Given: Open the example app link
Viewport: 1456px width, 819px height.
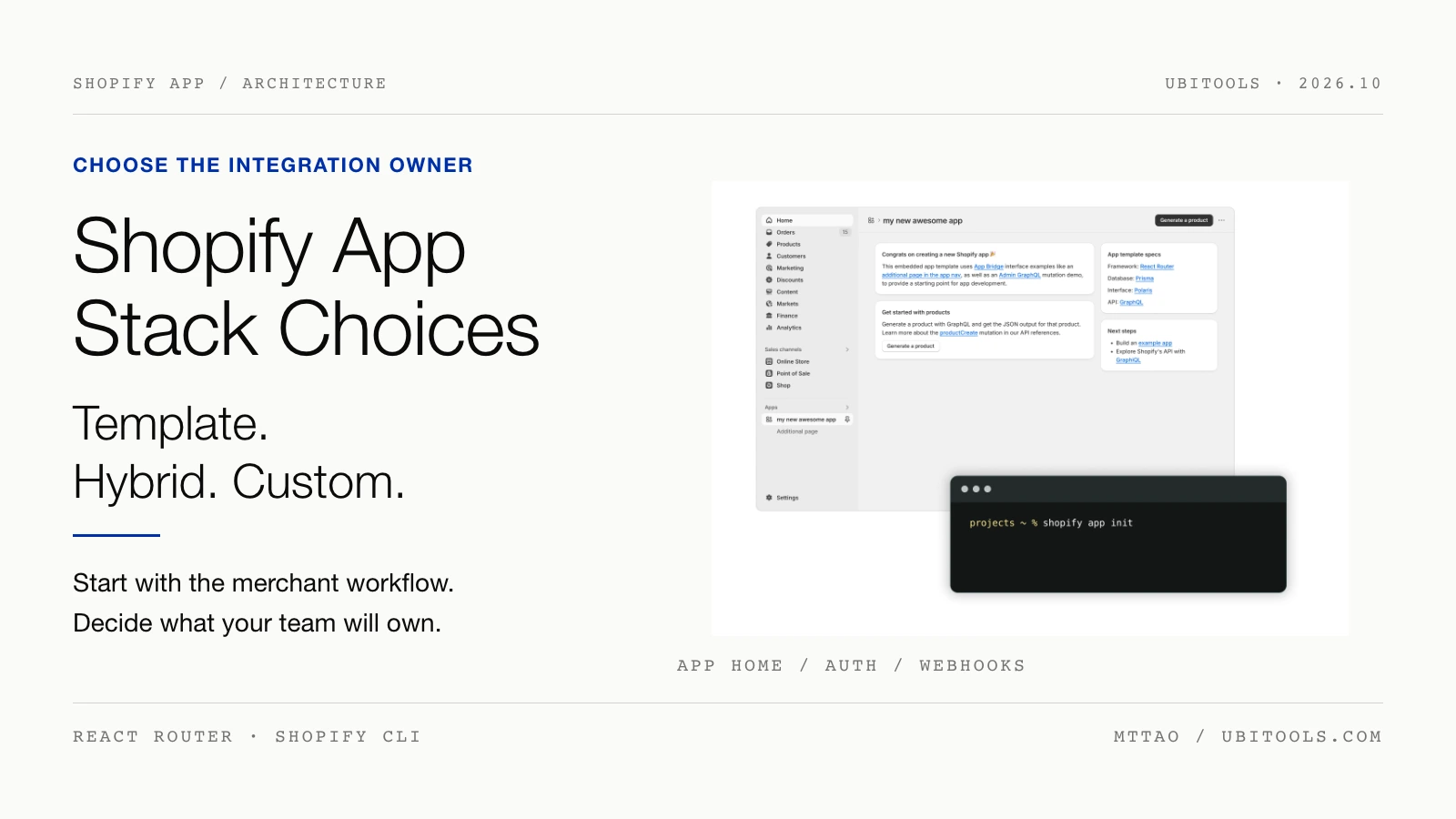Looking at the screenshot, I should [x=1155, y=343].
